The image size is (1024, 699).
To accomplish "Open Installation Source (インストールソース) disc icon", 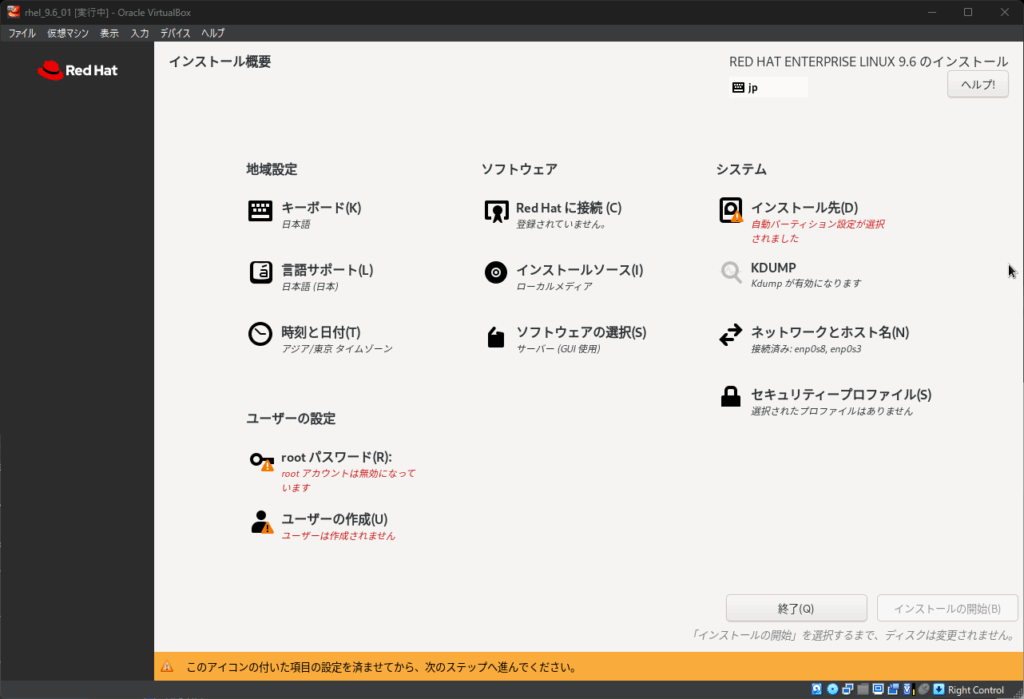I will tap(496, 272).
